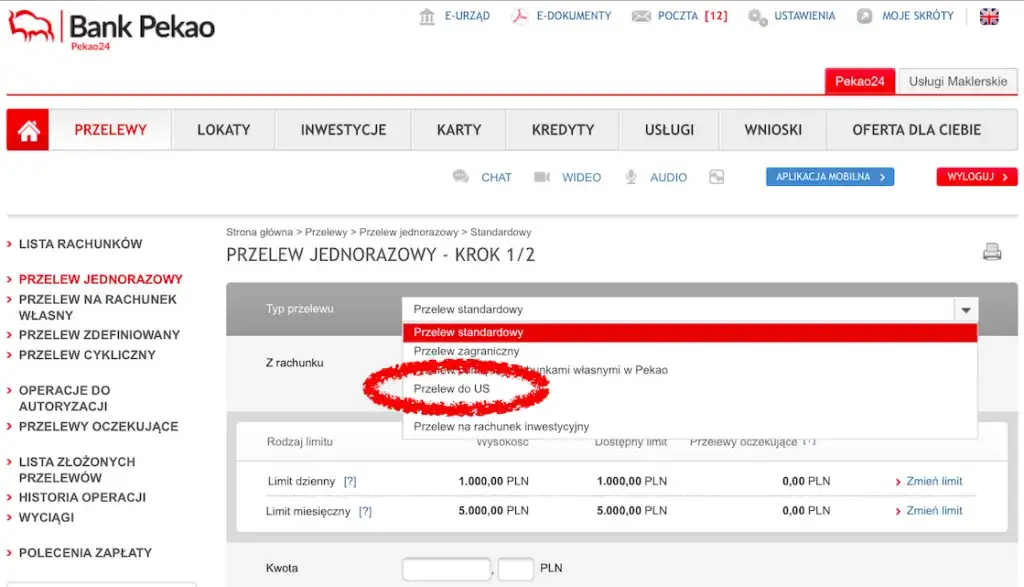Click the [?] help beside Limit dzienny
The height and width of the screenshot is (587, 1024).
tap(349, 481)
